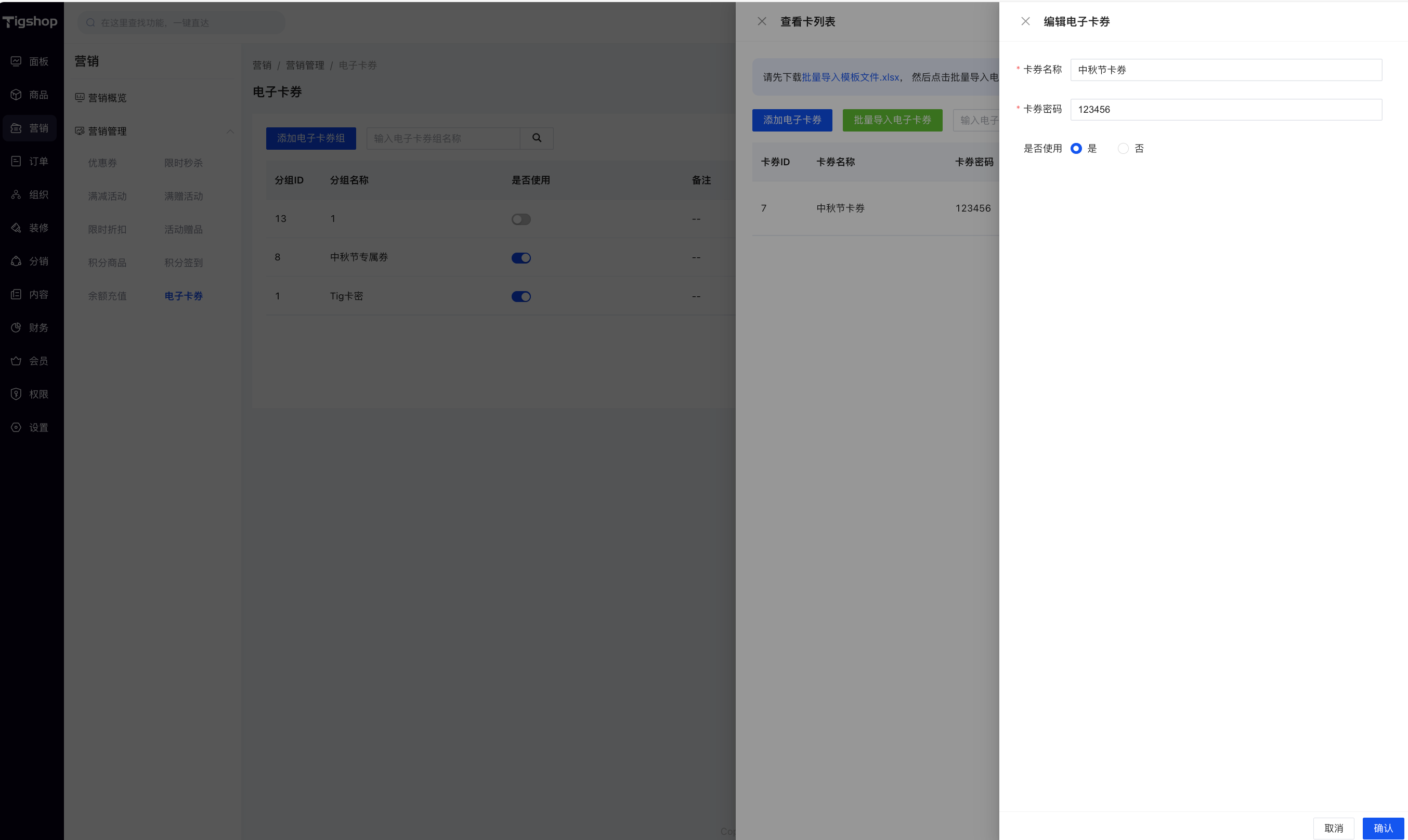This screenshot has height=840, width=1408.
Task: Click the 卡券密码 input field
Action: tap(1225, 109)
